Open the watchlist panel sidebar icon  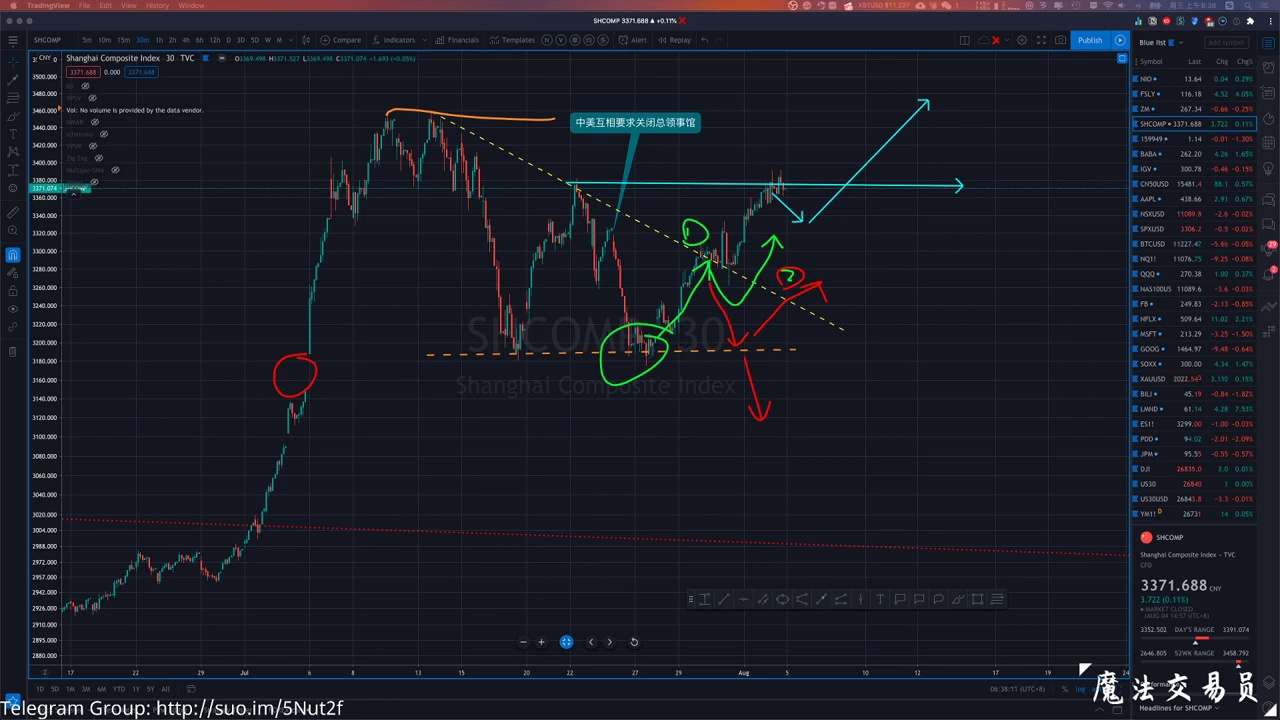coord(1268,42)
